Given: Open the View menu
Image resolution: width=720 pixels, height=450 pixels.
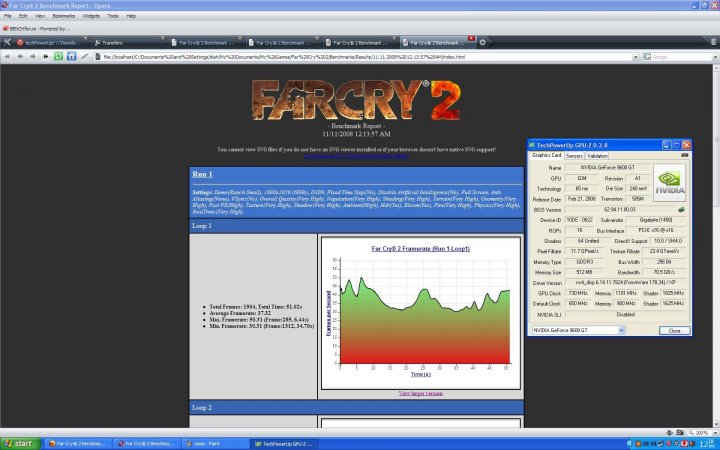Looking at the screenshot, I should [40, 16].
